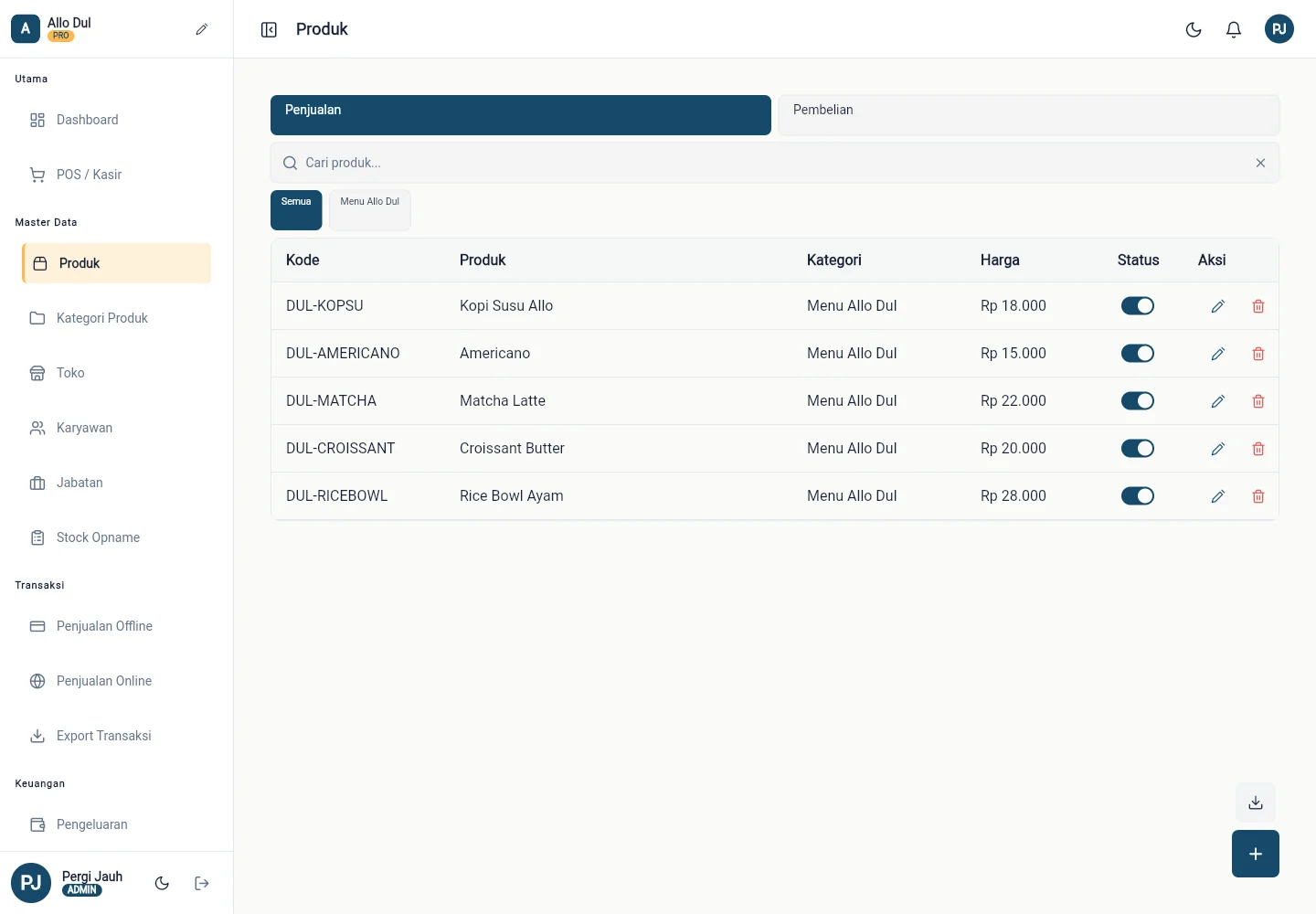Screen dimensions: 1316x914
Task: Open the PJ profile avatar in header
Action: pos(1279,29)
